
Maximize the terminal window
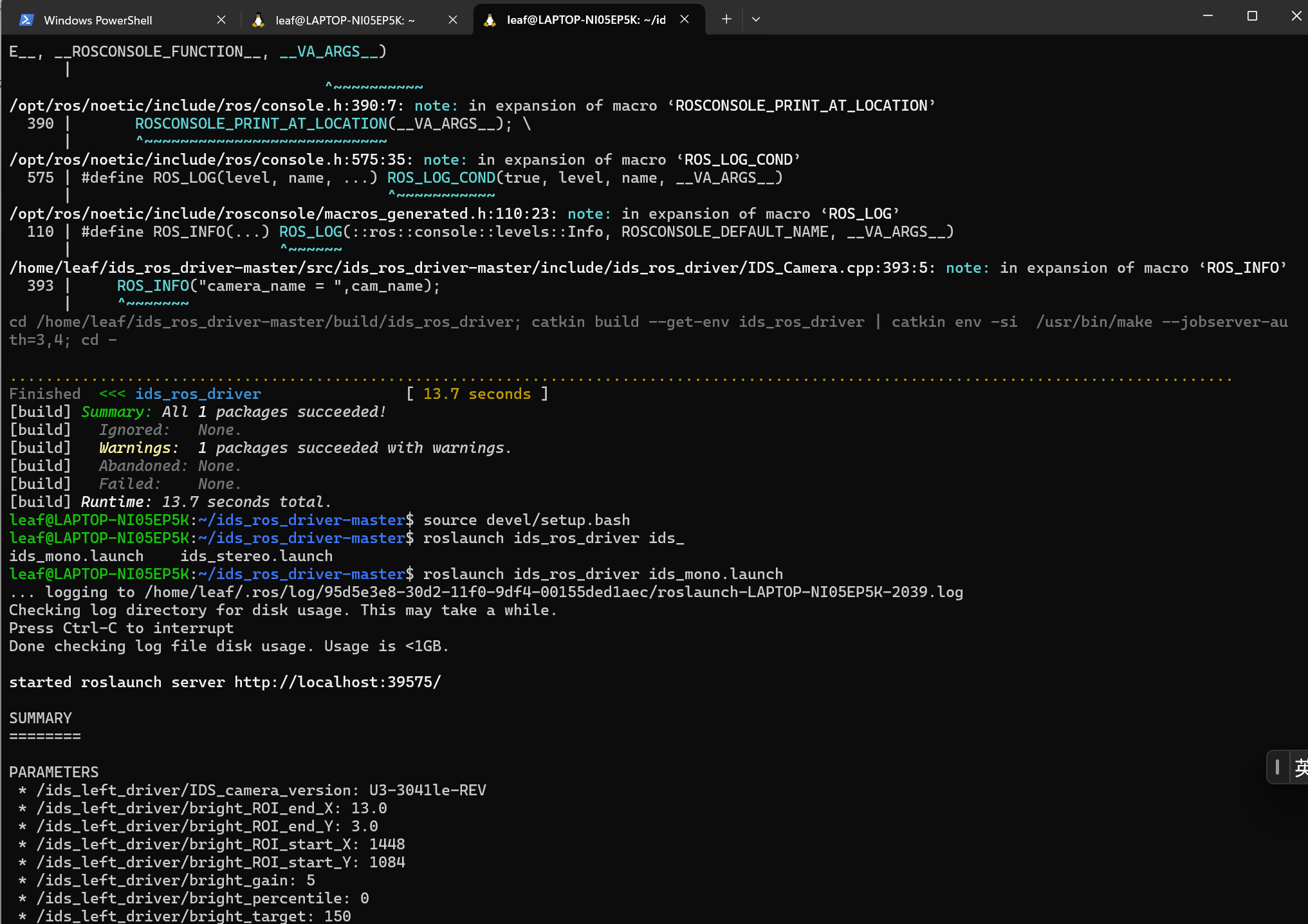1252,16
